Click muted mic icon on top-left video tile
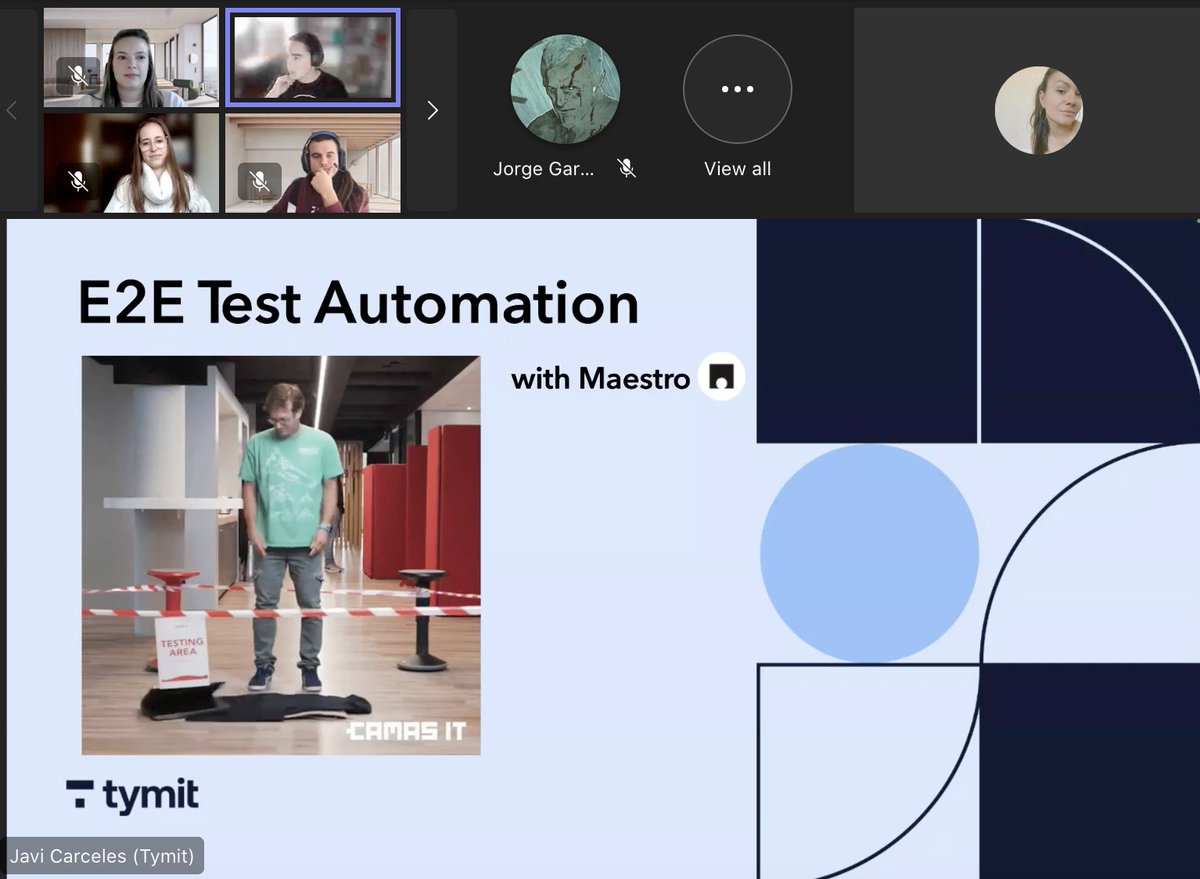 coord(77,75)
